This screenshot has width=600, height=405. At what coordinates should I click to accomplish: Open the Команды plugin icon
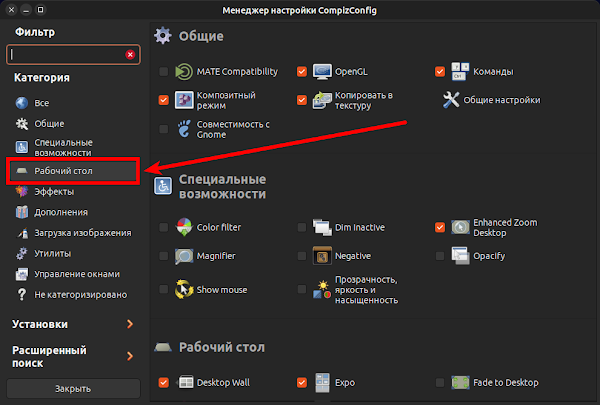point(460,72)
